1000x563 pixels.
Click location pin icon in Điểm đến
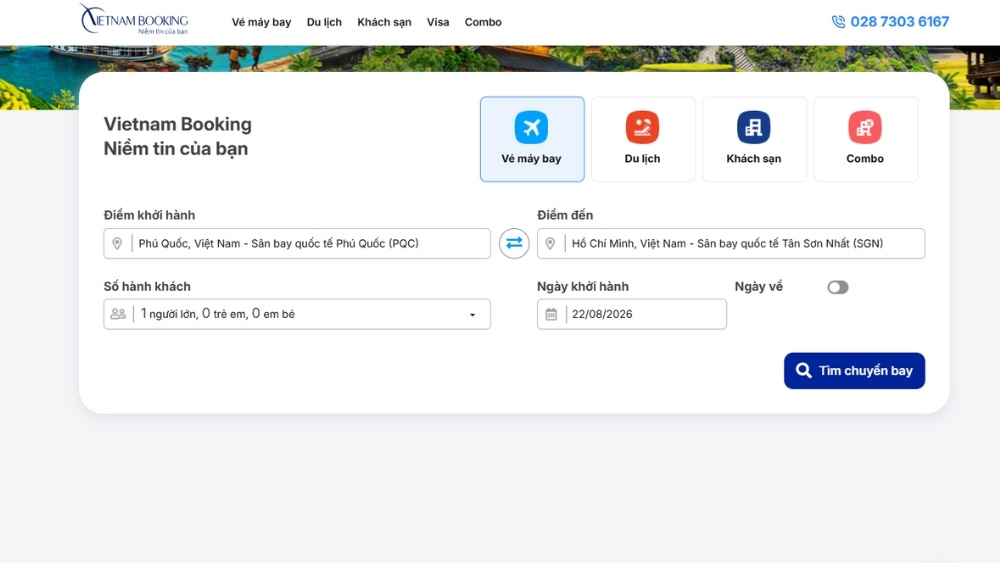tap(550, 244)
